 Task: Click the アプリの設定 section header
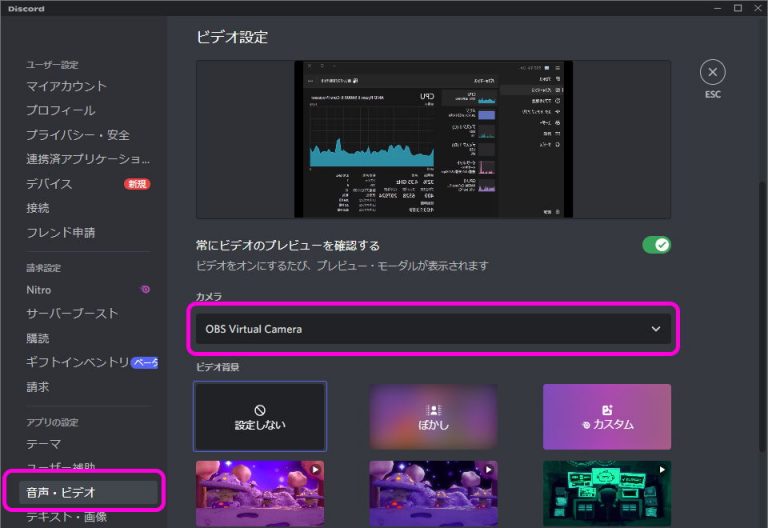(x=52, y=423)
